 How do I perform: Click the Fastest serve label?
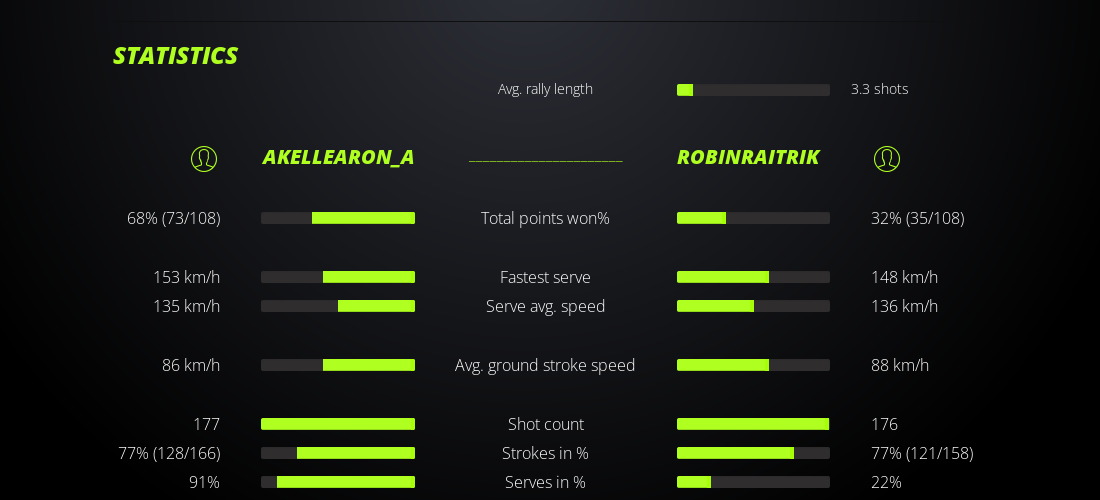[x=545, y=277]
